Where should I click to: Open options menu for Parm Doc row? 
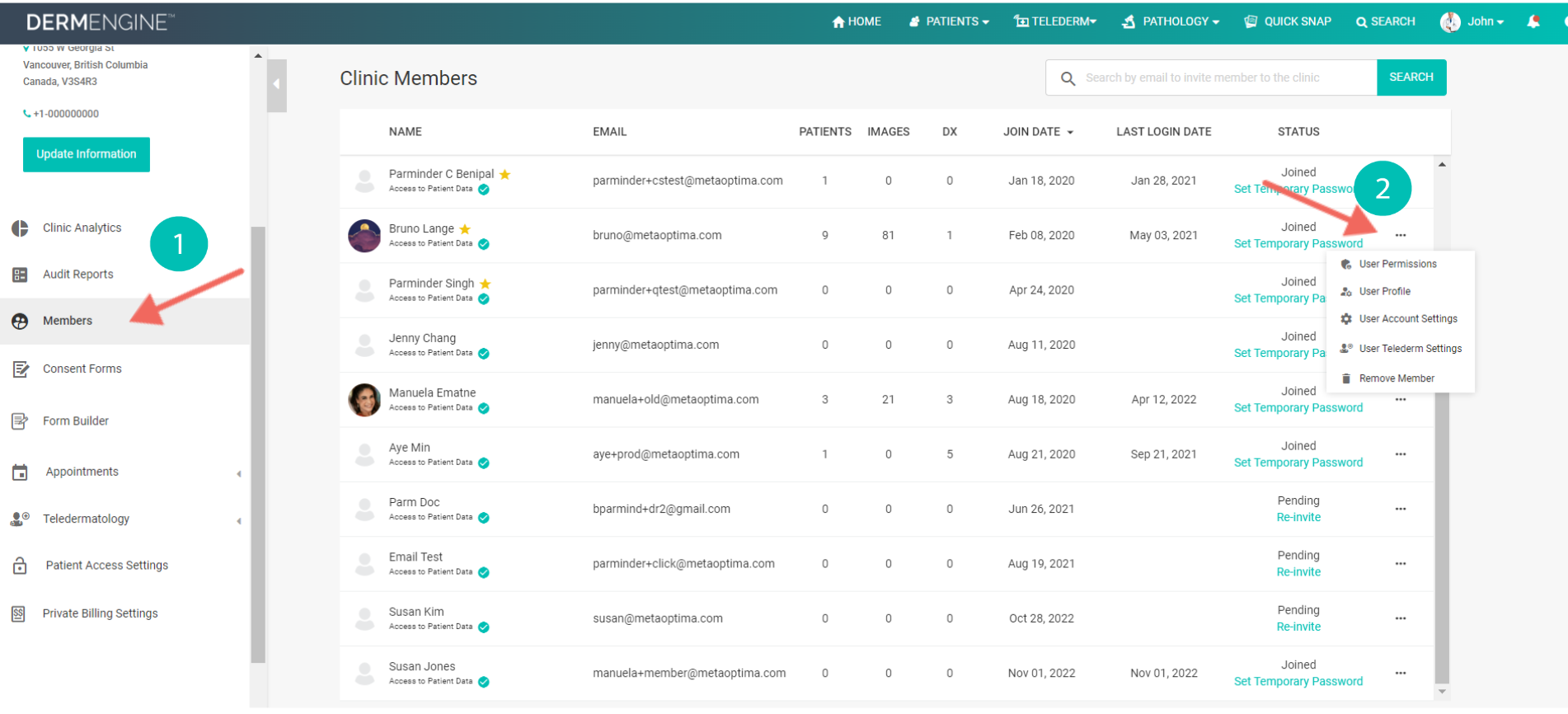(x=1401, y=509)
